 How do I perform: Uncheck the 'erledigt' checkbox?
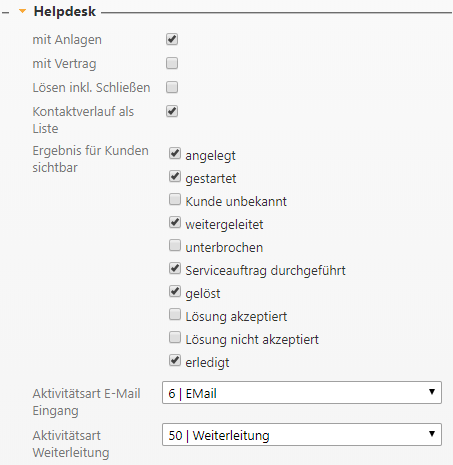click(175, 361)
